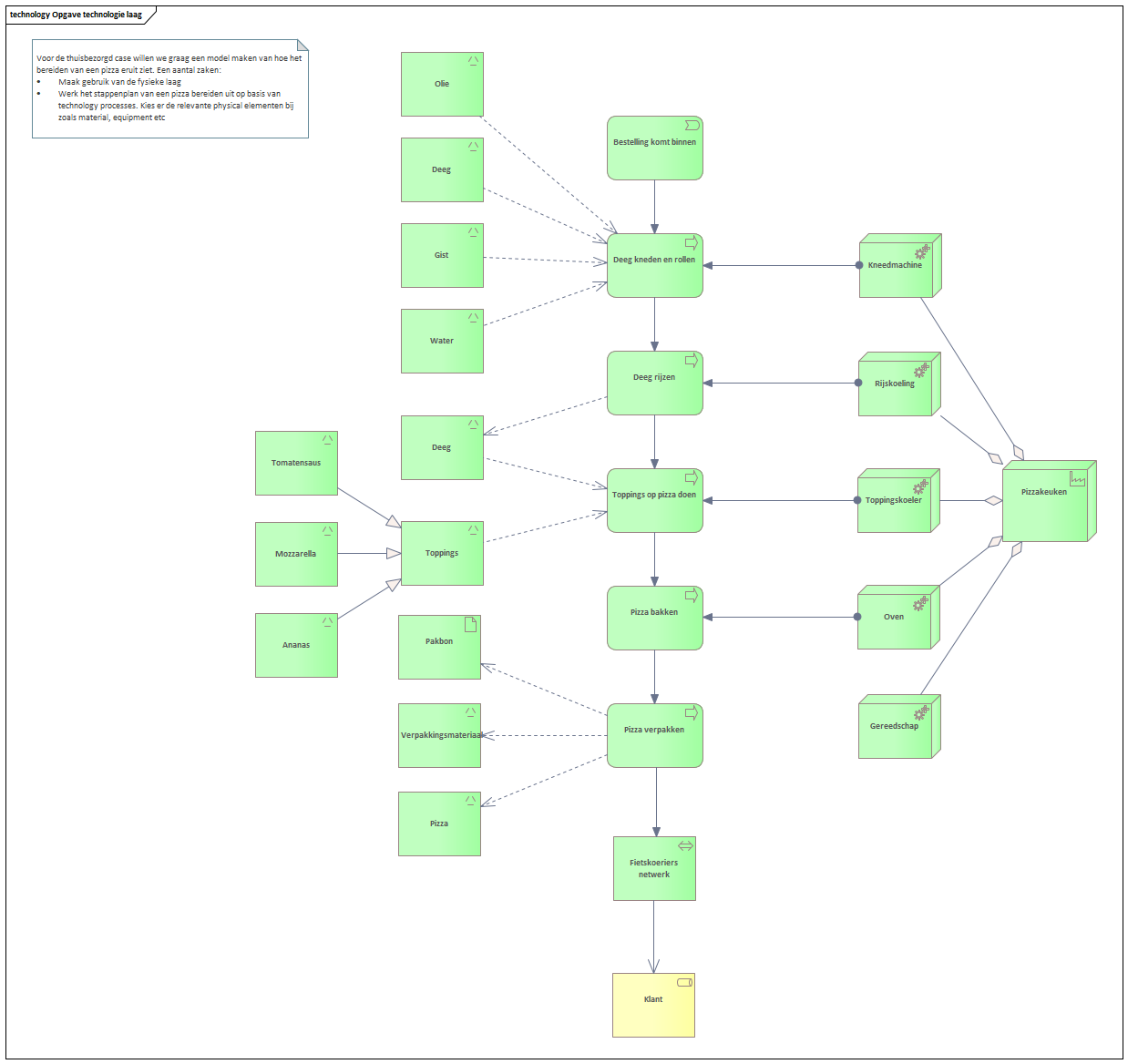This screenshot has width=1128, height=1064.
Task: Click the actor icon on the Klant node
Action: 684,982
